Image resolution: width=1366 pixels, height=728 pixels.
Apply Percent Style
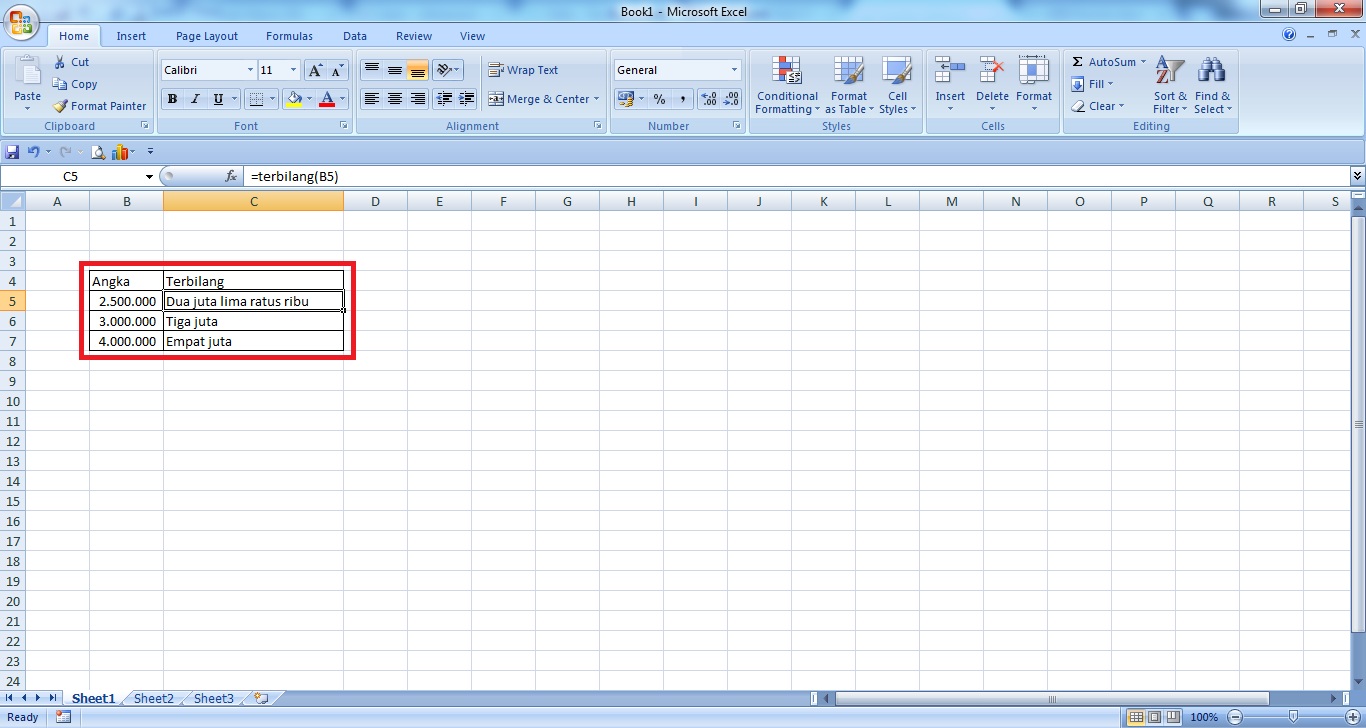tap(659, 99)
